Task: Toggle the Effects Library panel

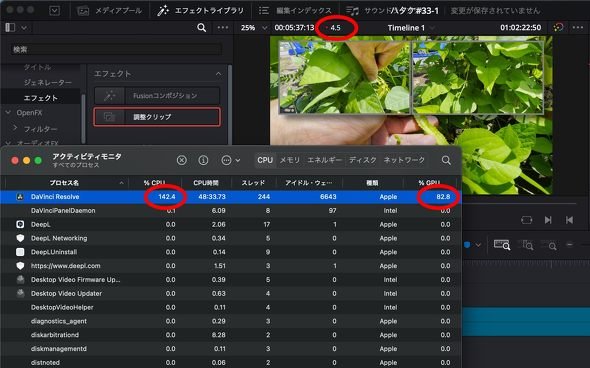Action: (x=200, y=11)
